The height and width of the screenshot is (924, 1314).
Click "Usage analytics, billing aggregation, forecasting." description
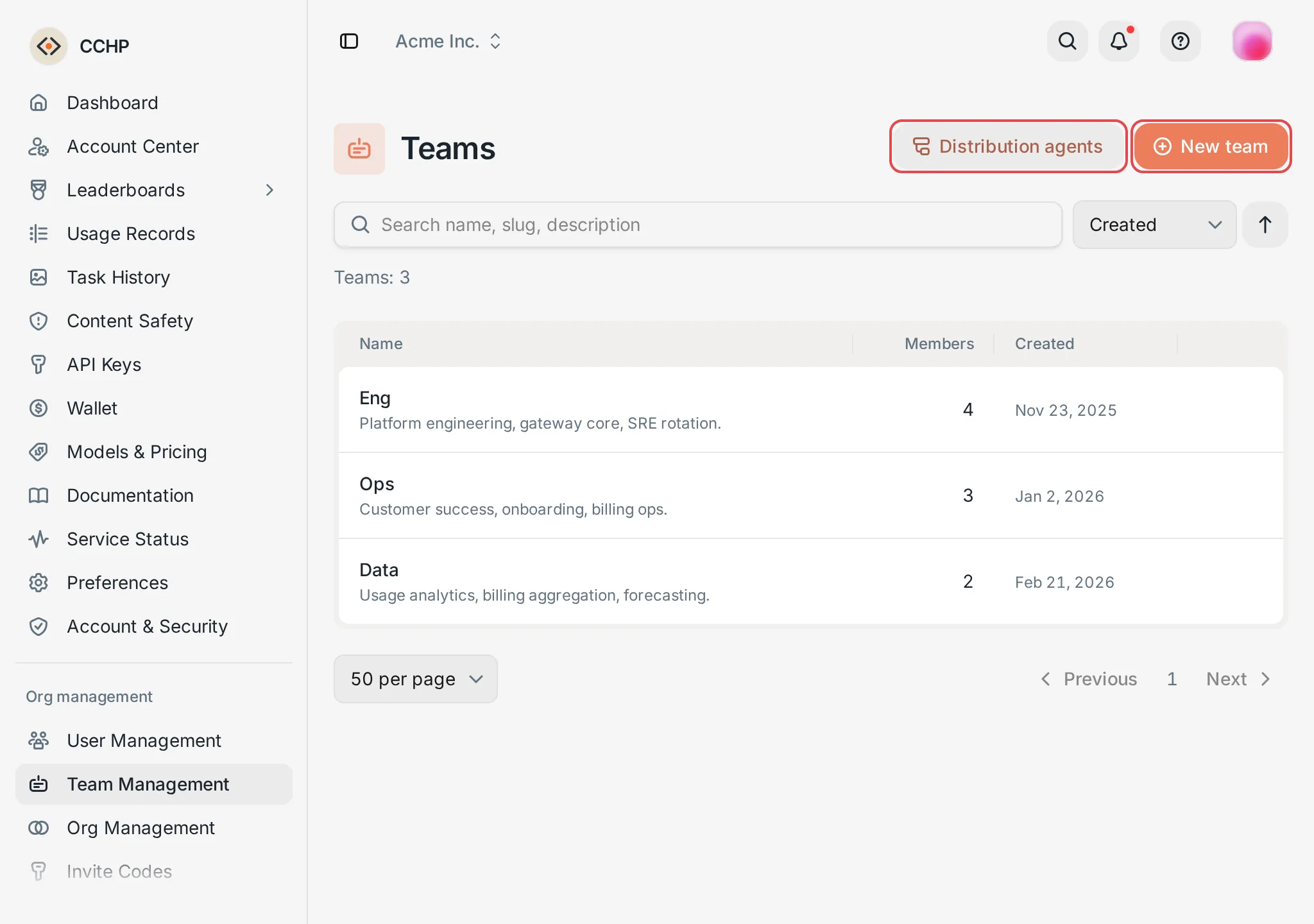(534, 595)
